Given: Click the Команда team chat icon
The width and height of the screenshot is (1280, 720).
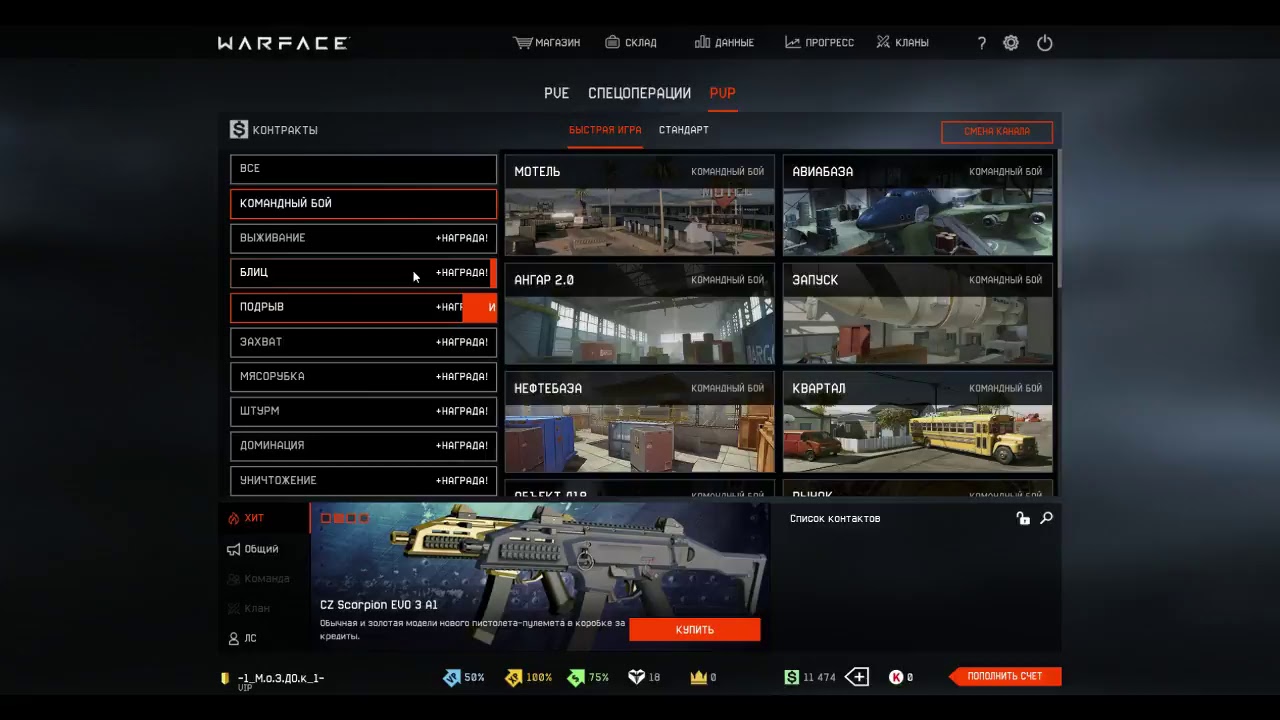Looking at the screenshot, I should tap(234, 579).
